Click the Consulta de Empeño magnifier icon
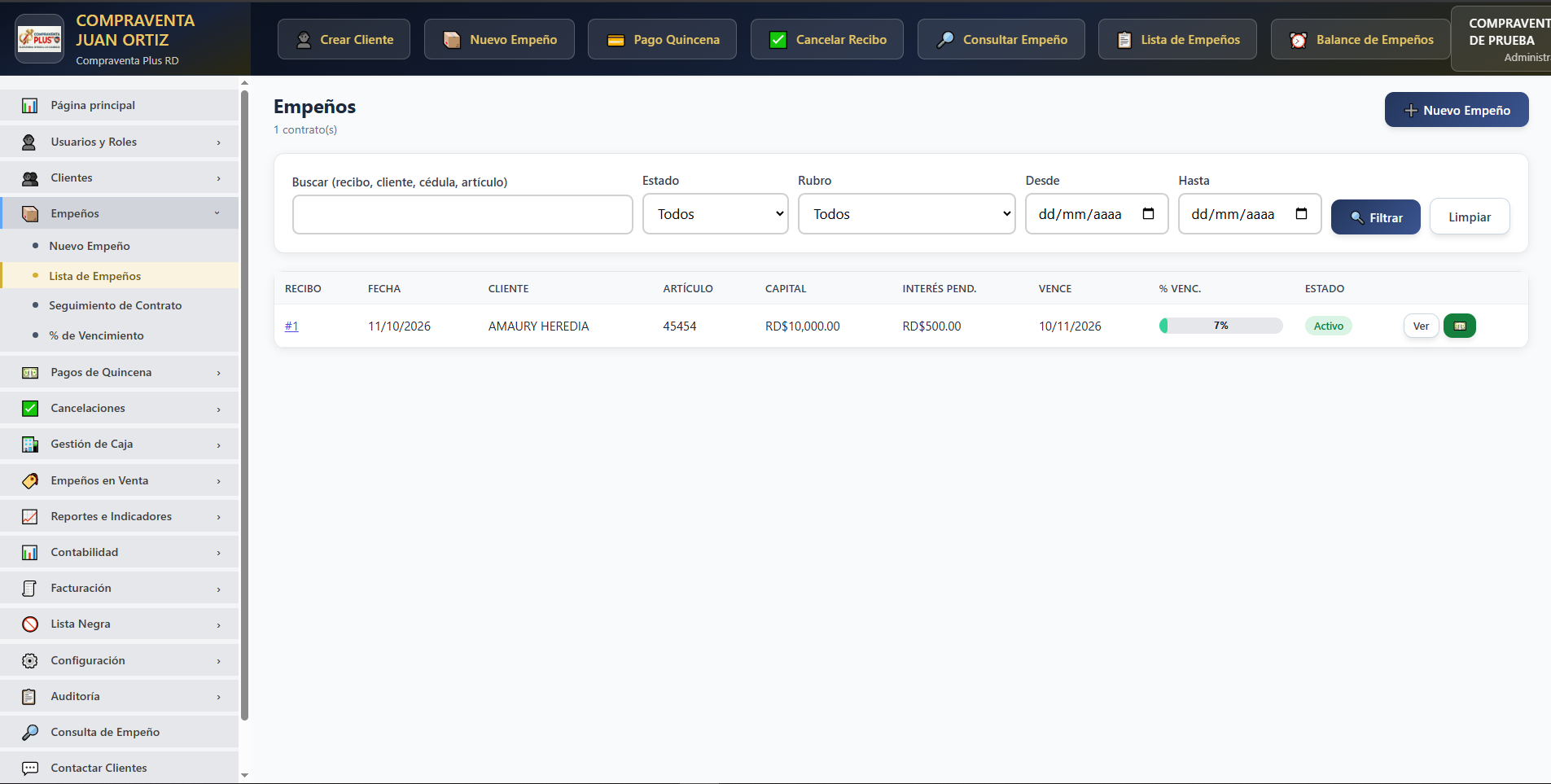Screen dimensions: 1551x784 tap(30, 732)
